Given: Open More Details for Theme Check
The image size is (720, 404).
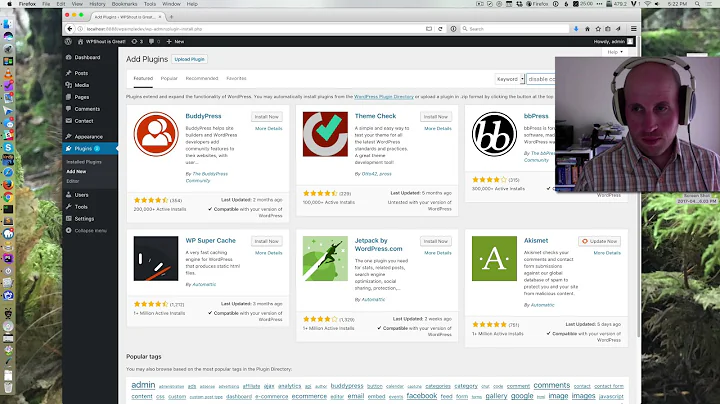Looking at the screenshot, I should point(438,129).
